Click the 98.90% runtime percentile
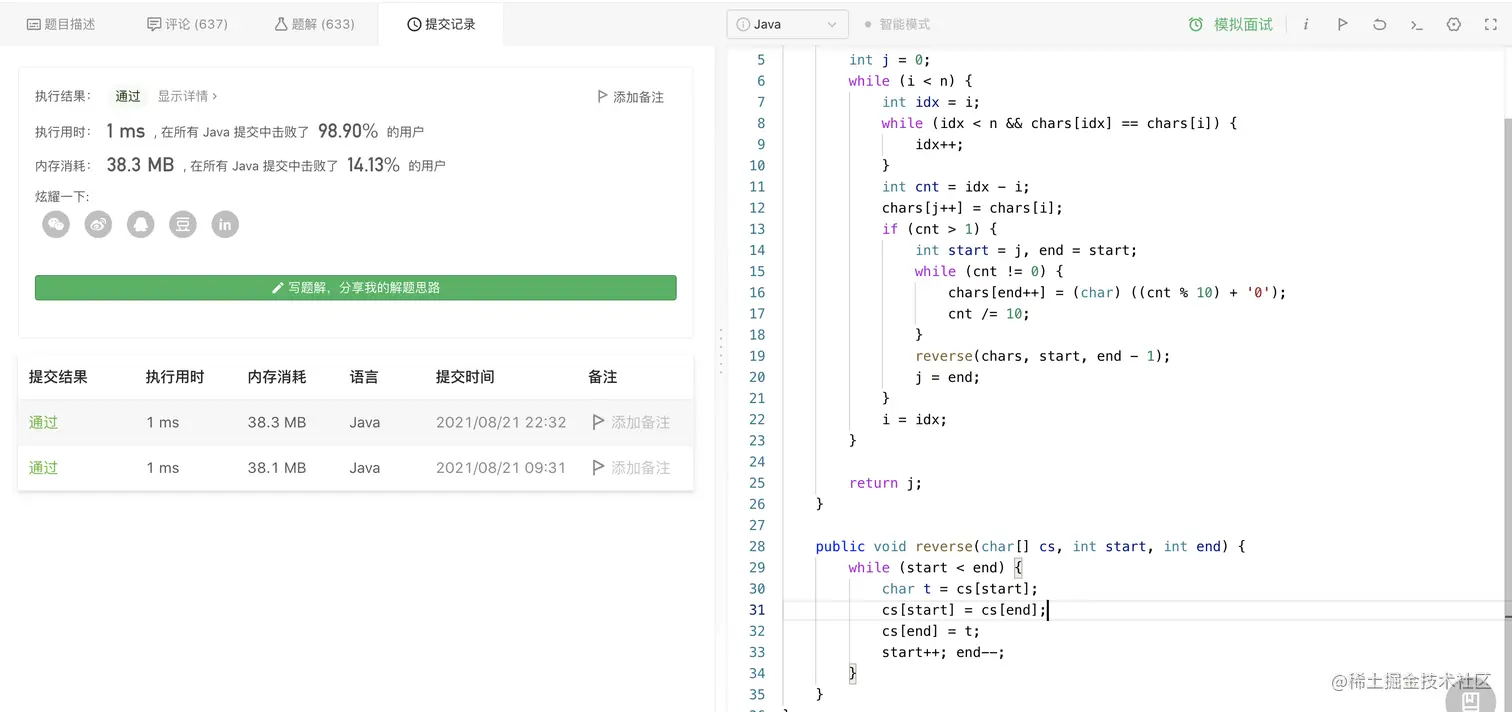1512x712 pixels. point(348,131)
